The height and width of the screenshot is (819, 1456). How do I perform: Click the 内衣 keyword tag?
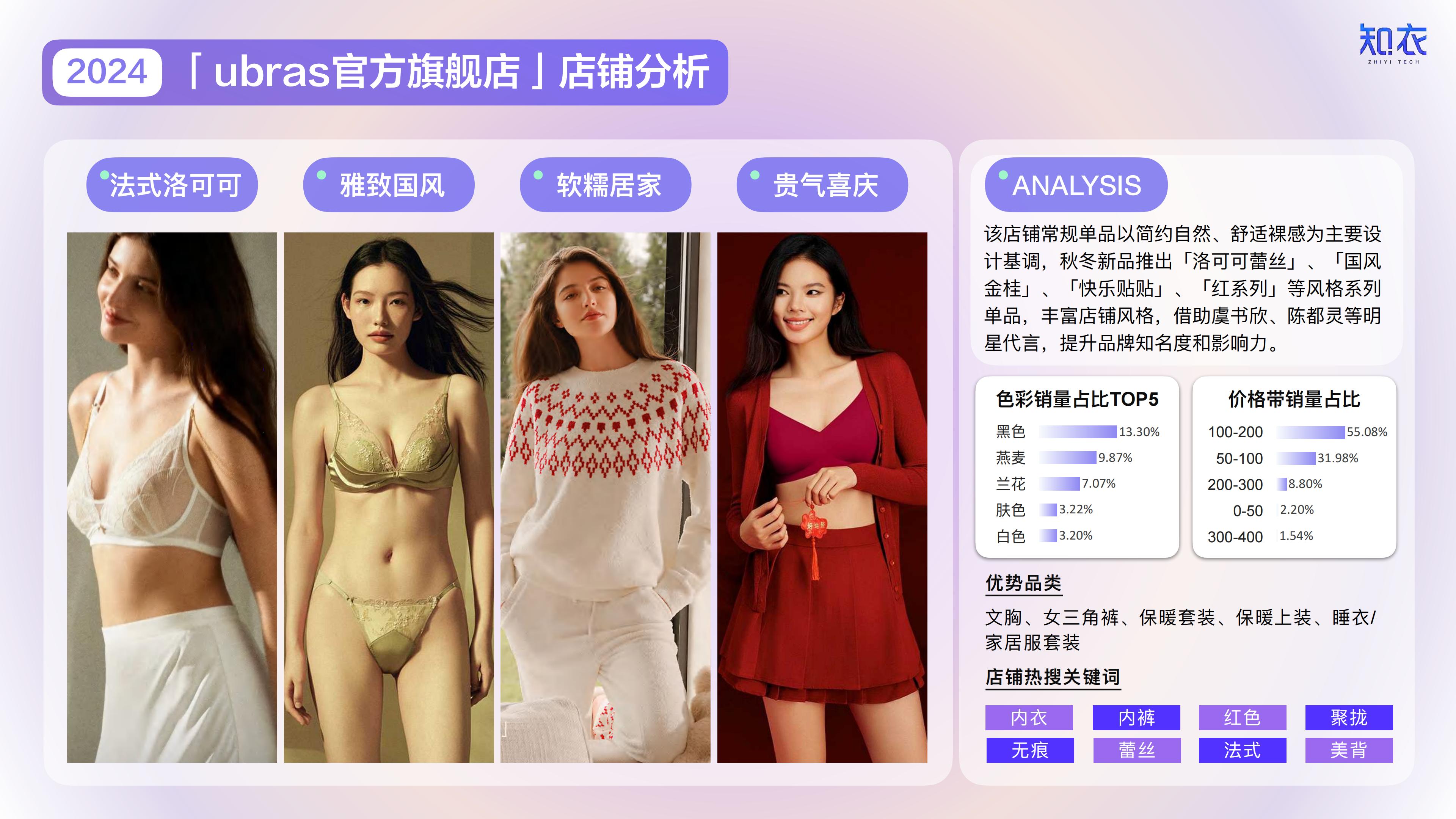click(x=1029, y=718)
